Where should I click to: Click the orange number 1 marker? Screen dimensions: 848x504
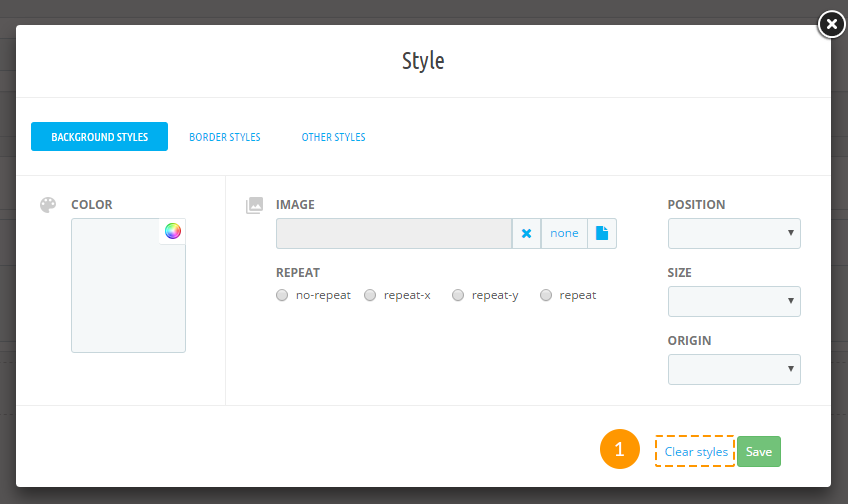pyautogui.click(x=620, y=449)
